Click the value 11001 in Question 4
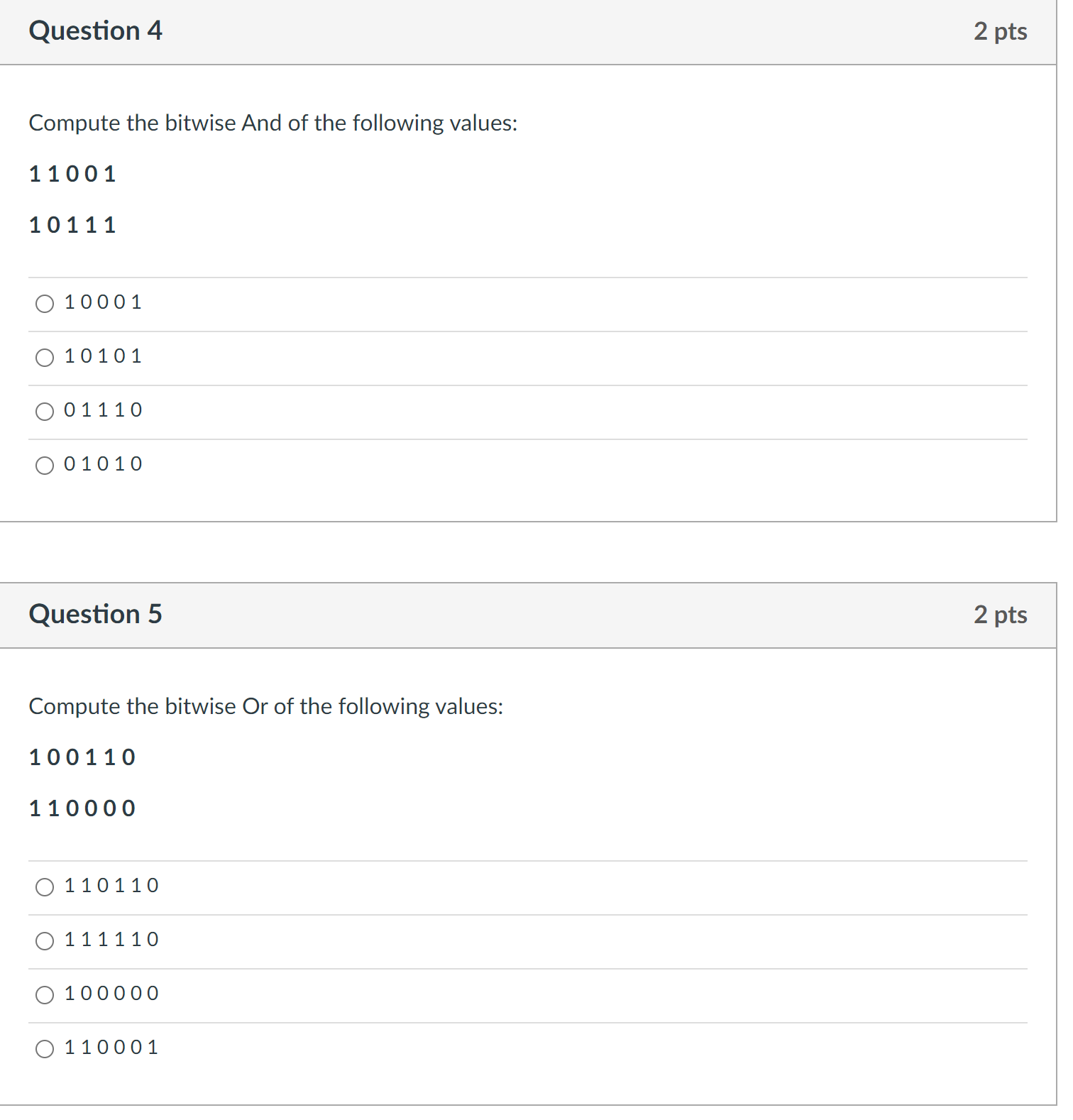1073x1120 pixels. [x=72, y=174]
